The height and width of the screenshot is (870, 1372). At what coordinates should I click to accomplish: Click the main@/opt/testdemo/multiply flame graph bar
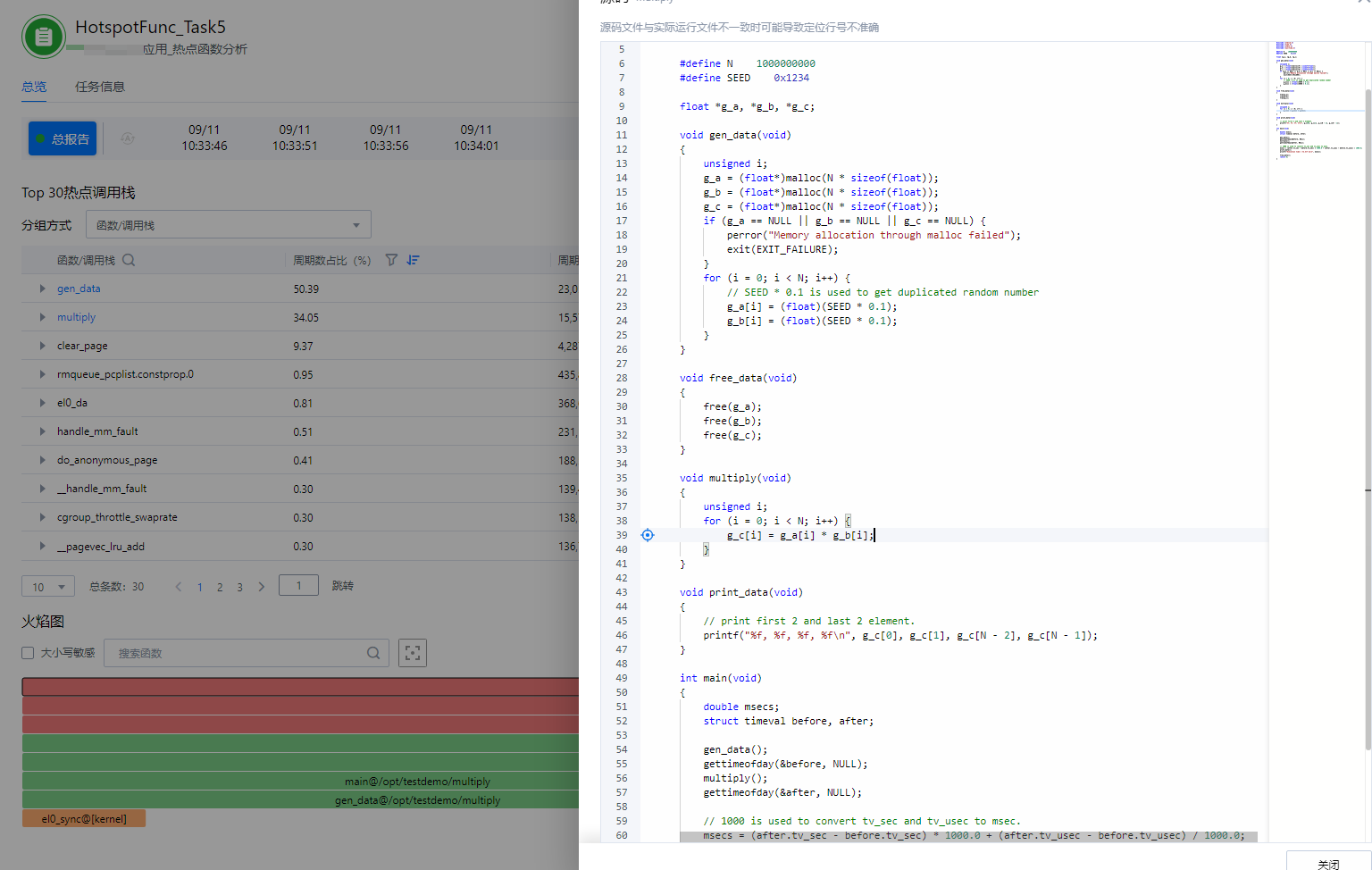tap(300, 781)
